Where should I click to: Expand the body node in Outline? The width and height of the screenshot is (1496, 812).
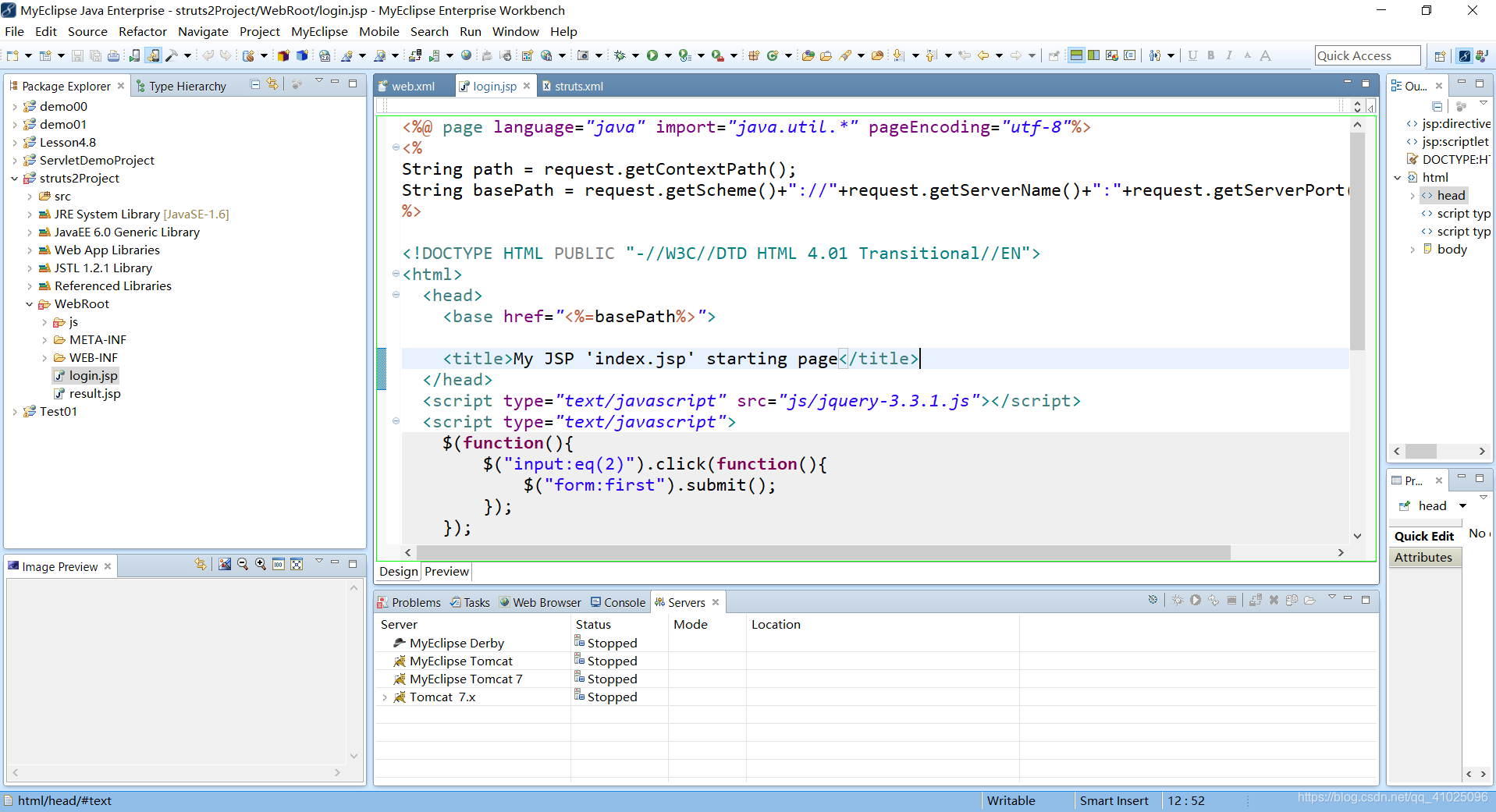[x=1412, y=250]
